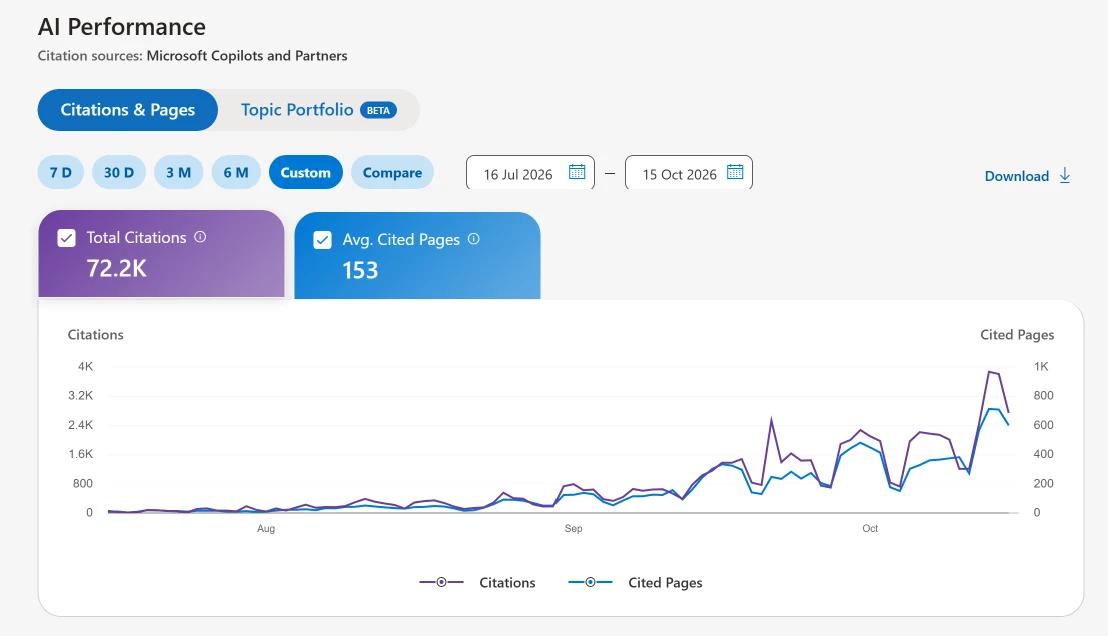The image size is (1108, 636).
Task: Click the Cited Pages legend marker
Action: click(x=590, y=582)
